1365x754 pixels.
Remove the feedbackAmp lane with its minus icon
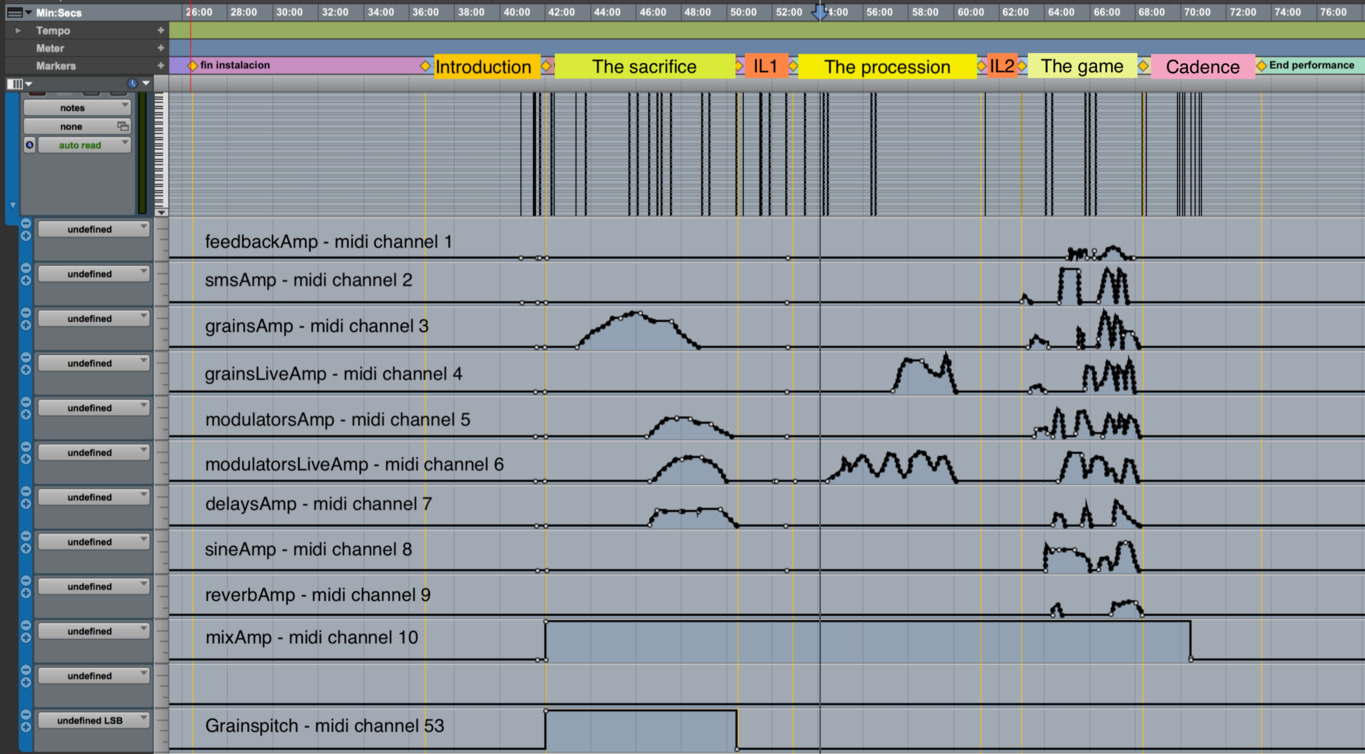click(26, 225)
